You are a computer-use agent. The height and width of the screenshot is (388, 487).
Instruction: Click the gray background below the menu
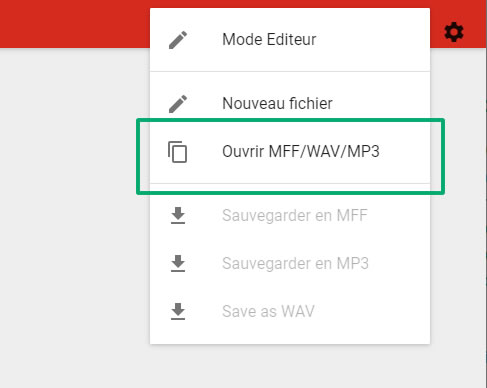pyautogui.click(x=290, y=367)
